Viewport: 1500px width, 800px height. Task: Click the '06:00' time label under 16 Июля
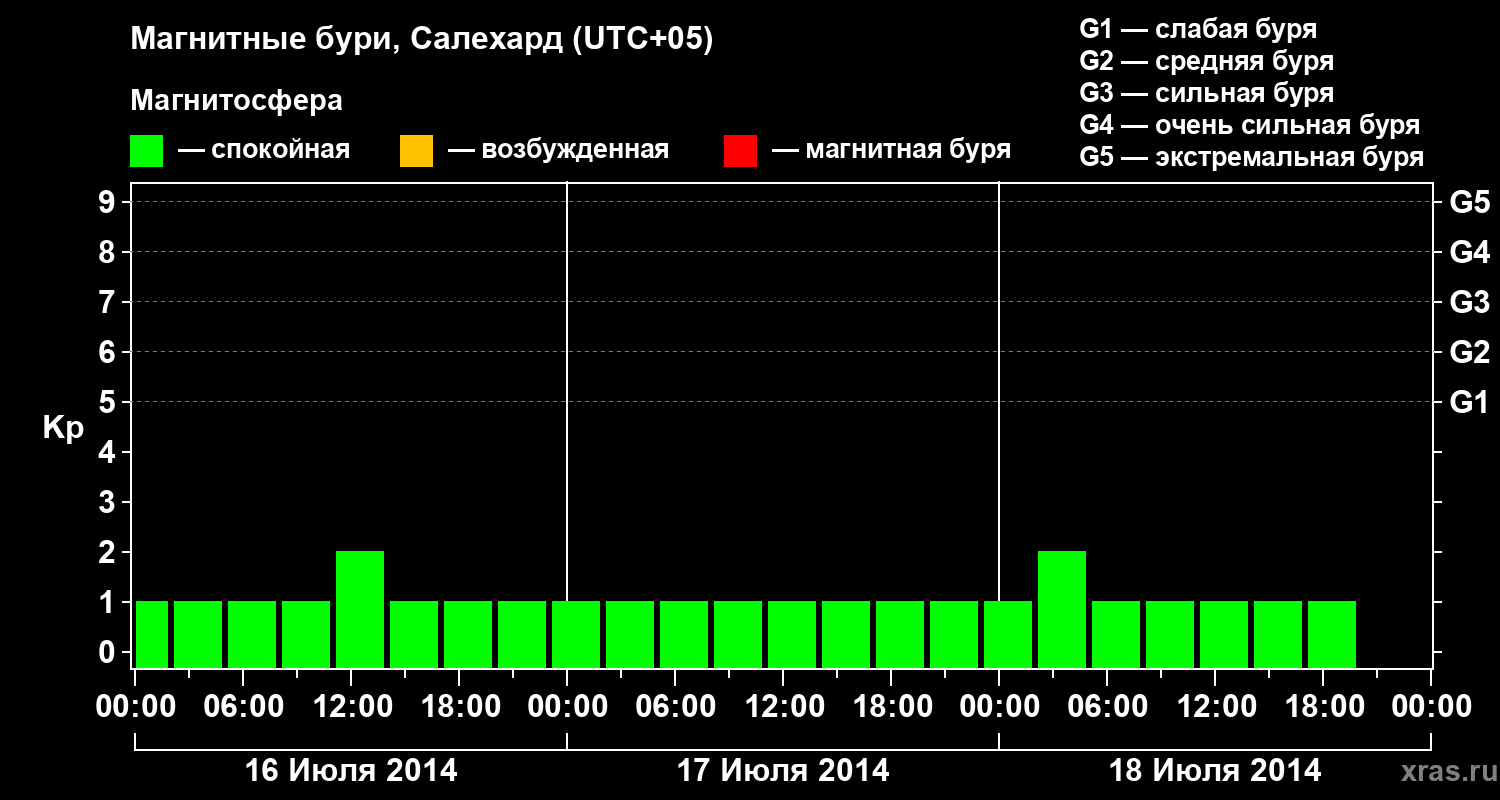pos(243,707)
